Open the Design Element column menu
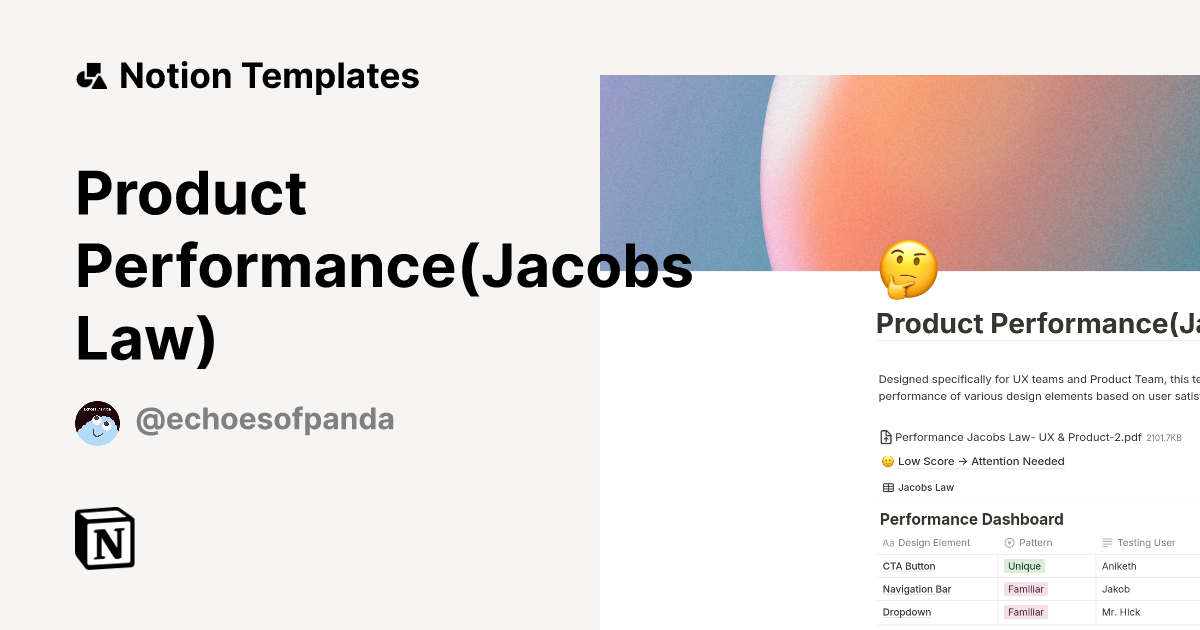The image size is (1200, 630). click(x=934, y=542)
